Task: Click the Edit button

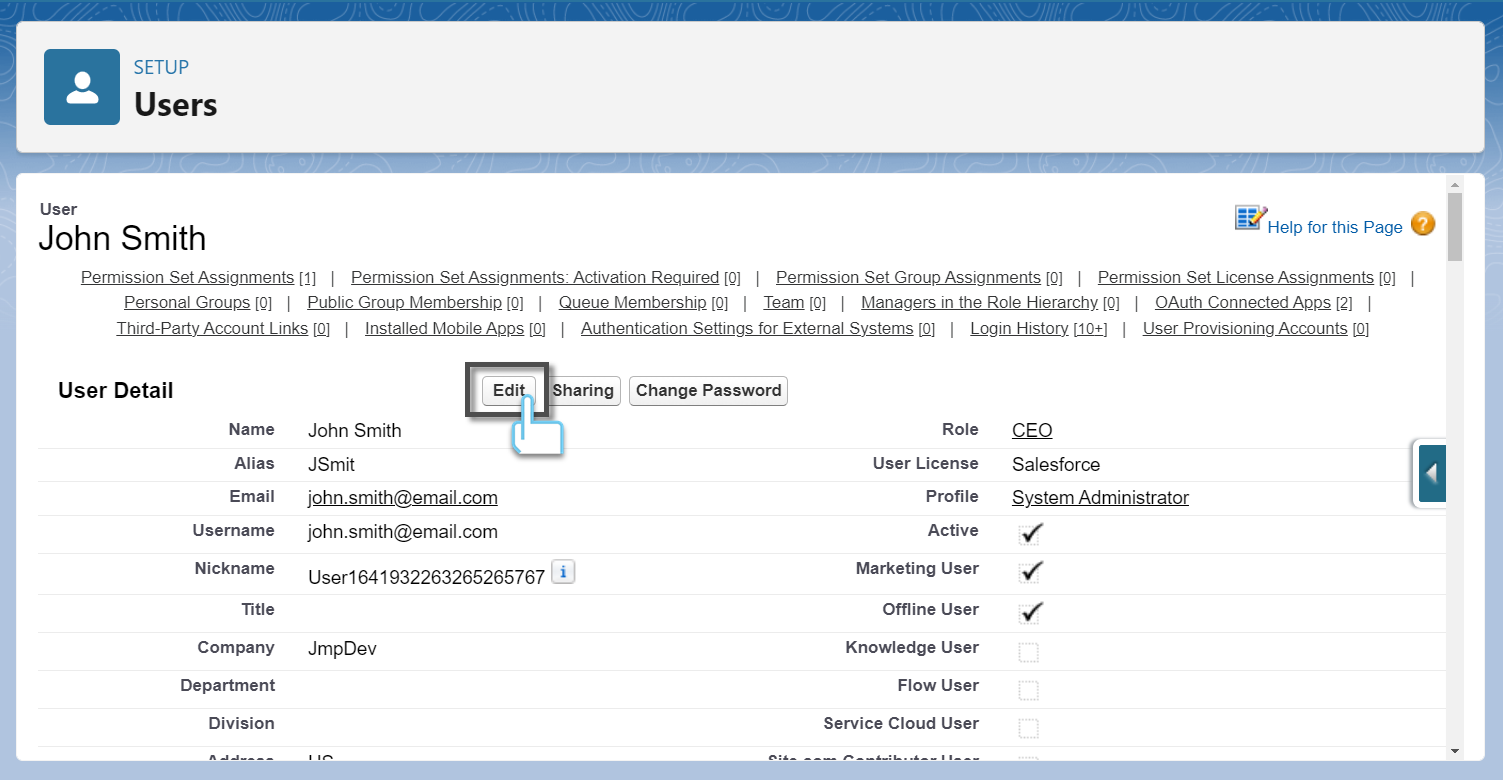Action: [x=508, y=391]
